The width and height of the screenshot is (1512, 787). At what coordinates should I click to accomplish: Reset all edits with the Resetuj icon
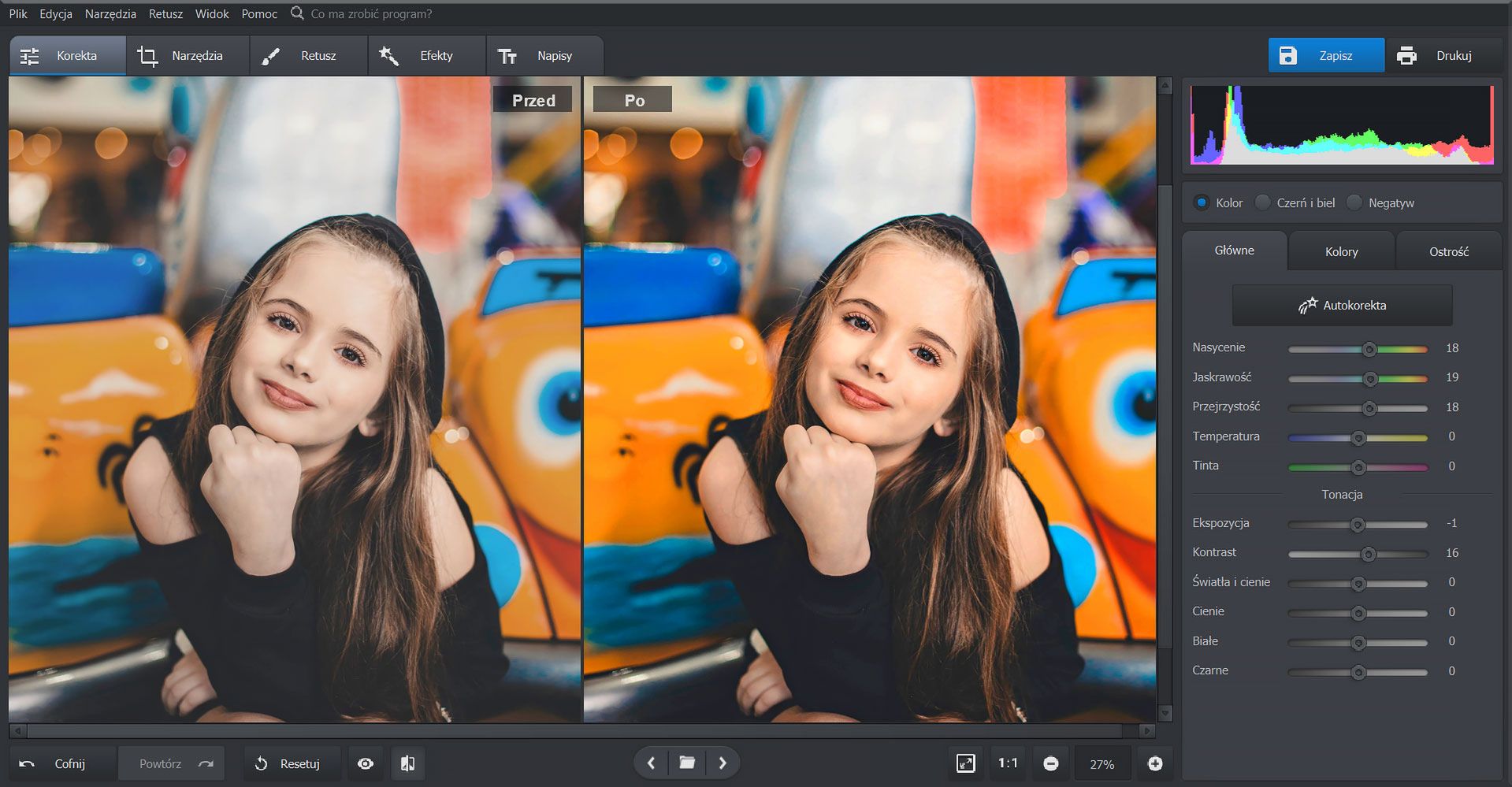[260, 763]
